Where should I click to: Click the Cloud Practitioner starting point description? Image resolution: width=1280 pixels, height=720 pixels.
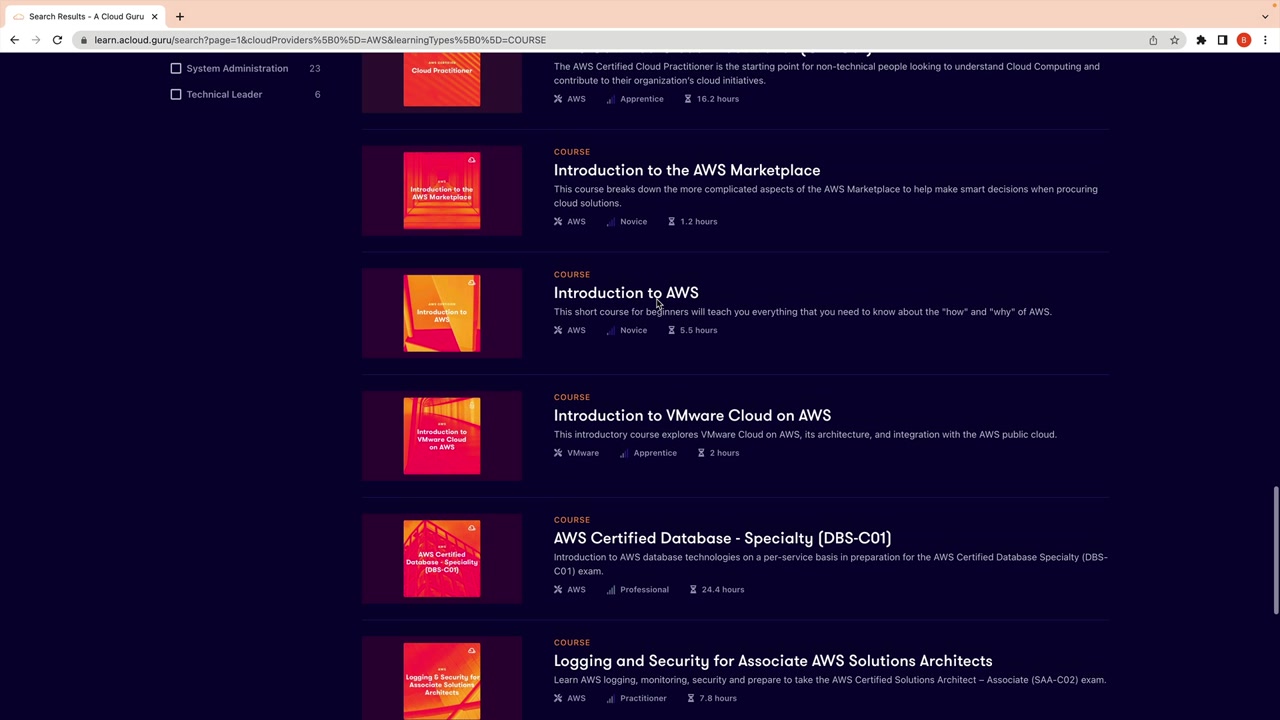tap(827, 73)
